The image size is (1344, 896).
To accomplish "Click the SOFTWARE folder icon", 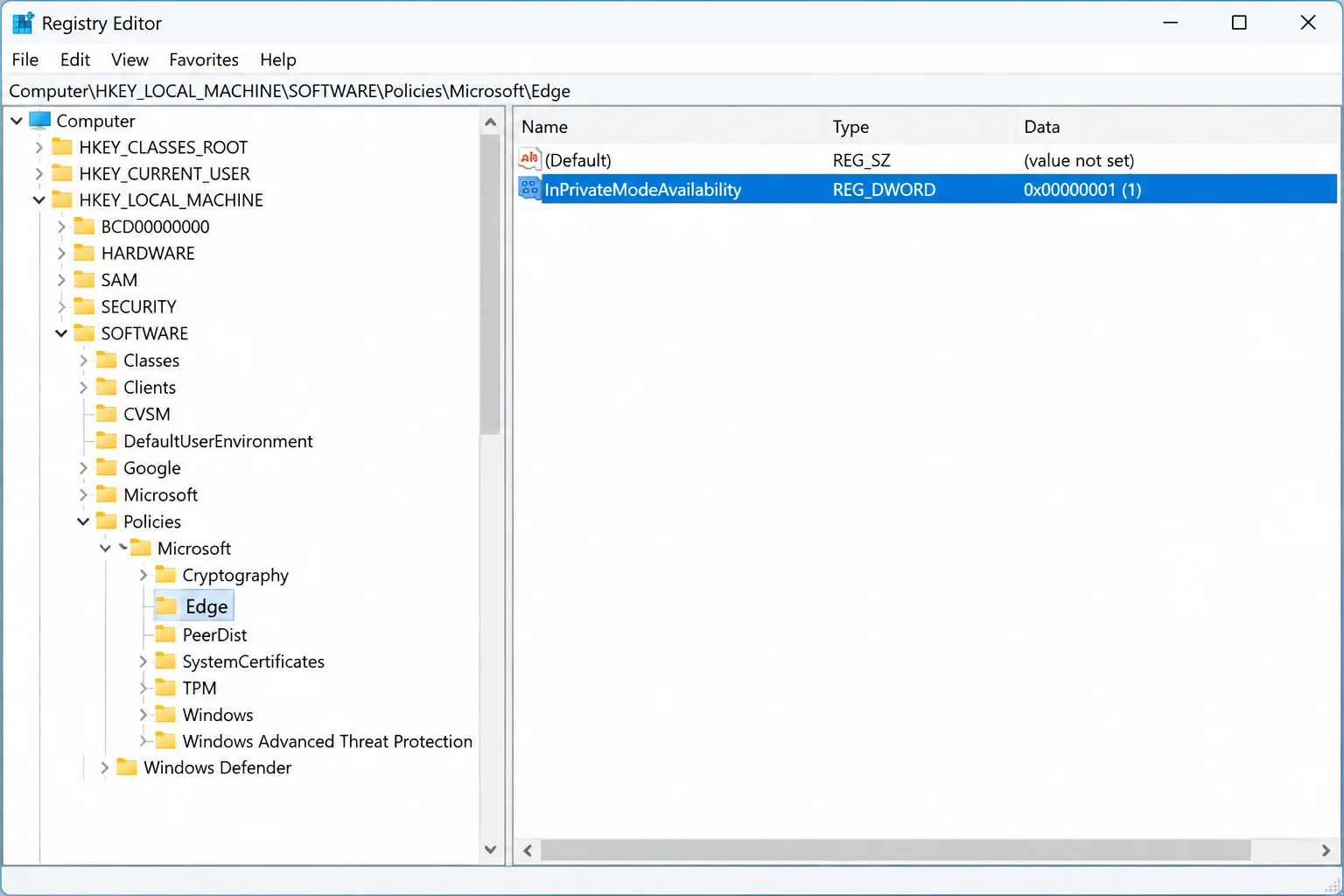I will [84, 333].
